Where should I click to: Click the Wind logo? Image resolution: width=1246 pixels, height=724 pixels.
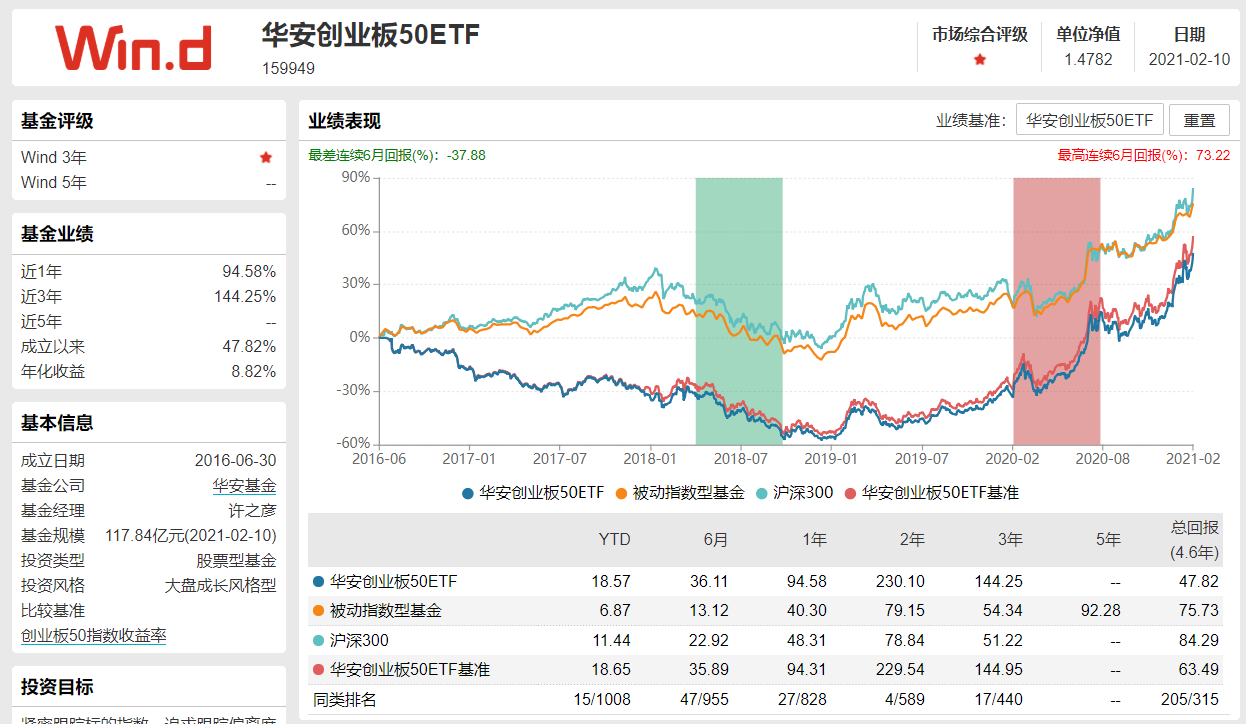134,47
